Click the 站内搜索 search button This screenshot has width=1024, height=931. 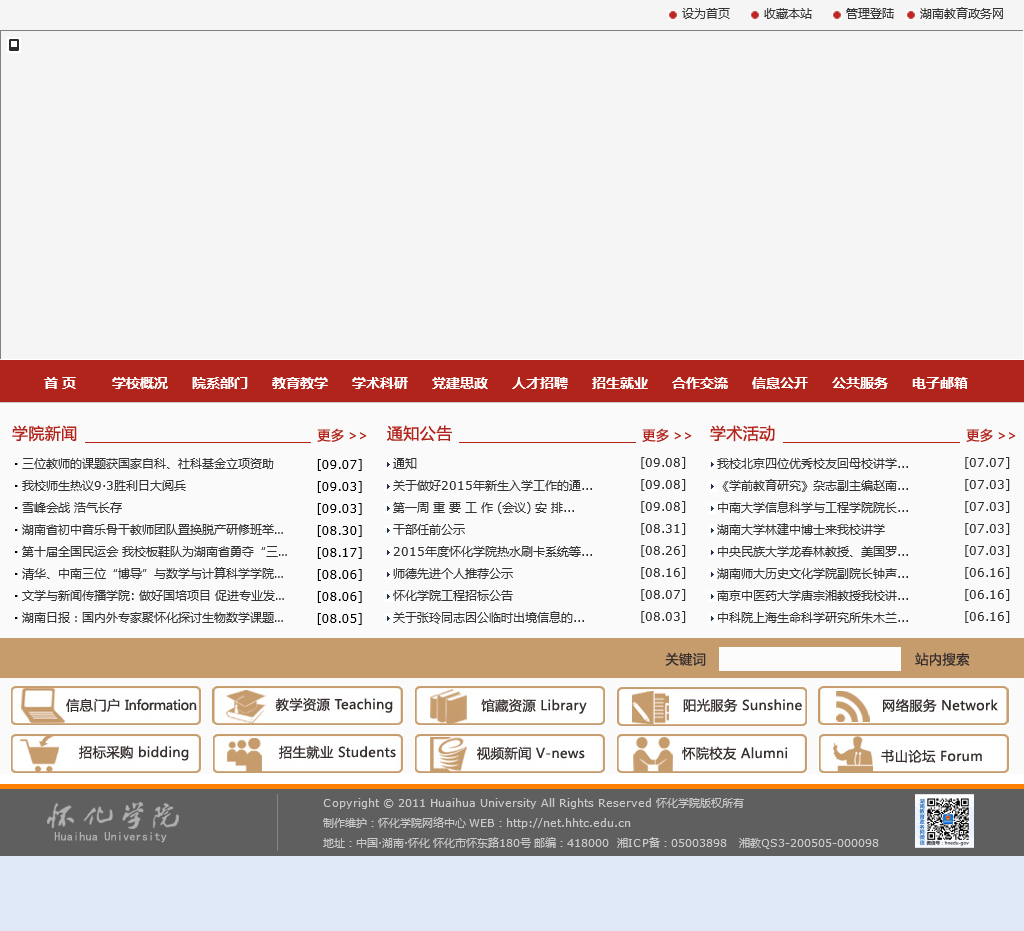coord(942,660)
